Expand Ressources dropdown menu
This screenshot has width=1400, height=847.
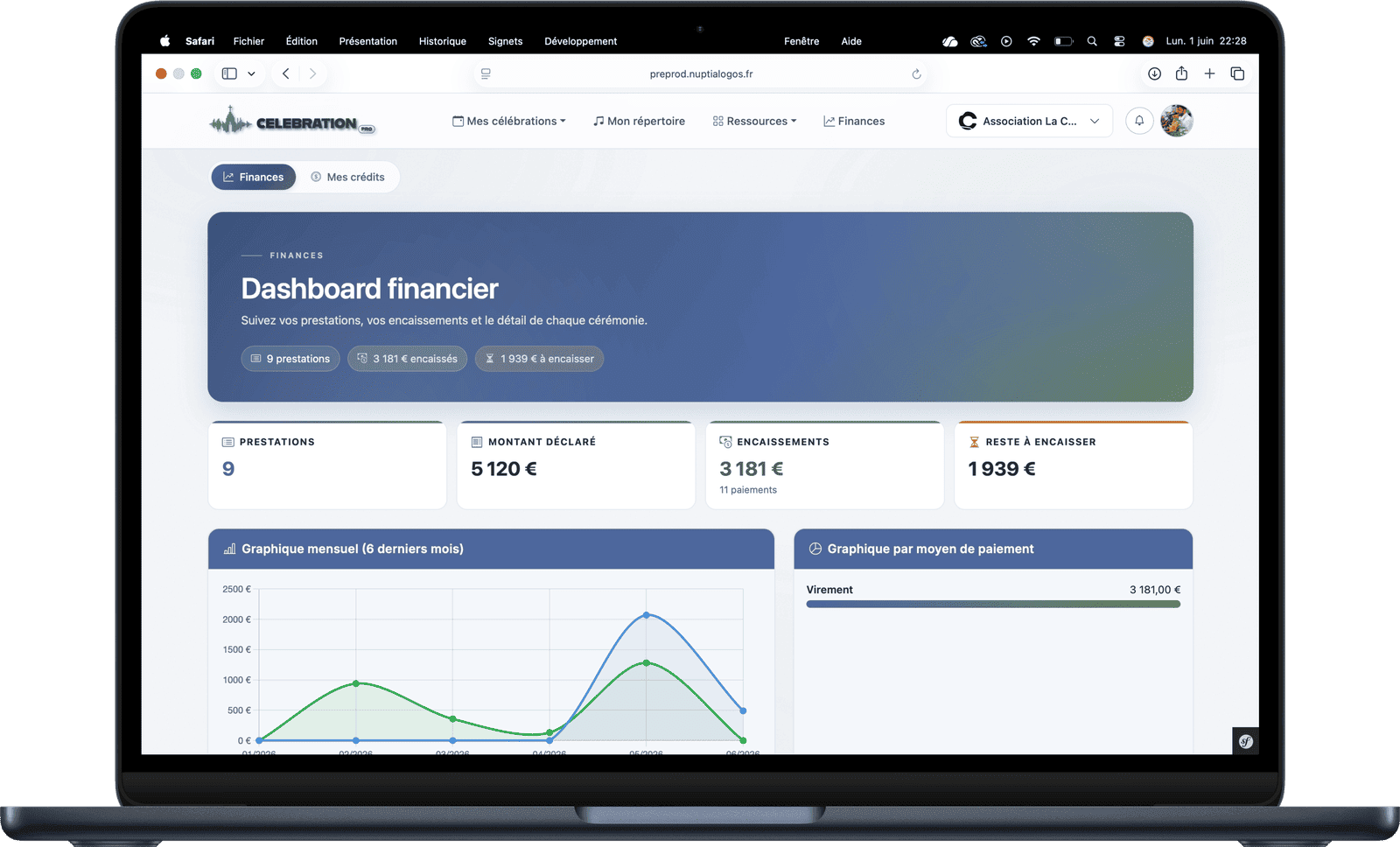[x=754, y=121]
